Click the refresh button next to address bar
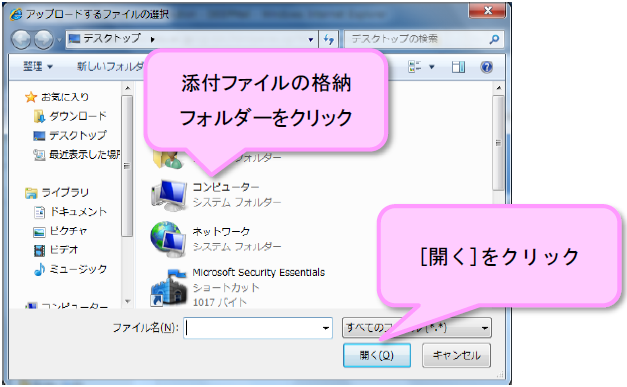 [329, 40]
